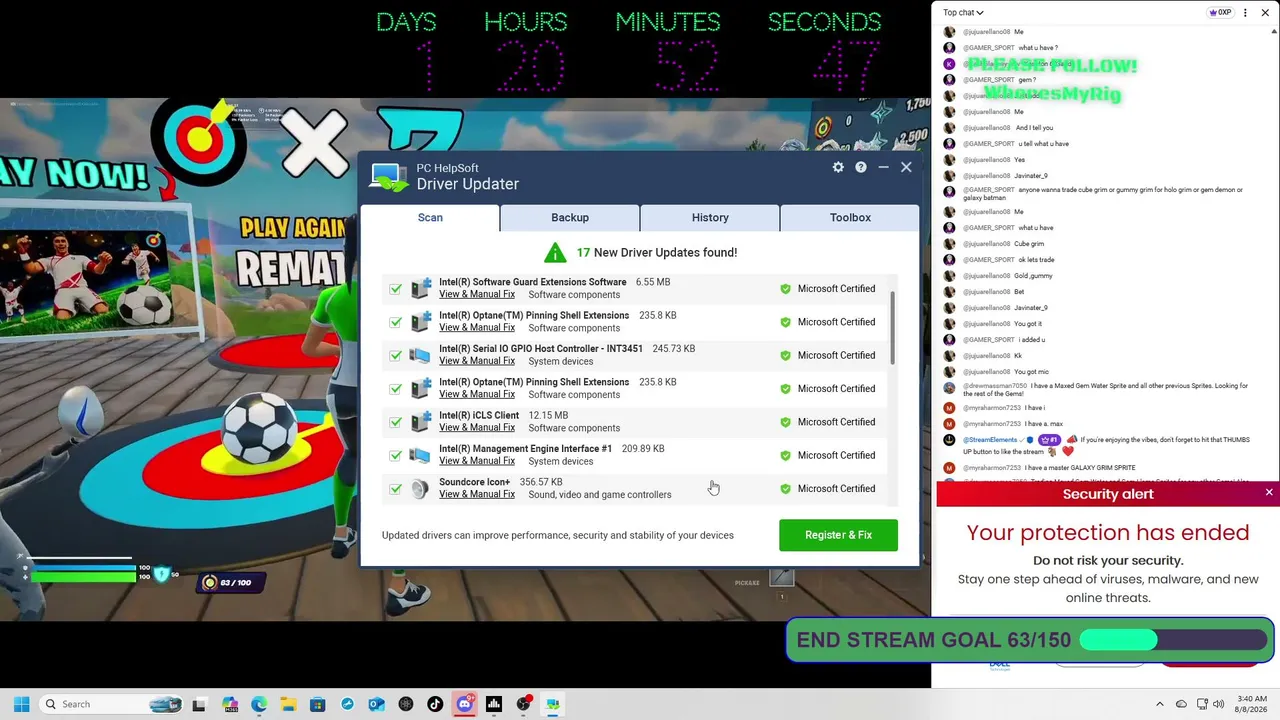1280x720 pixels.
Task: Open network settings tray icon
Action: click(x=1202, y=704)
